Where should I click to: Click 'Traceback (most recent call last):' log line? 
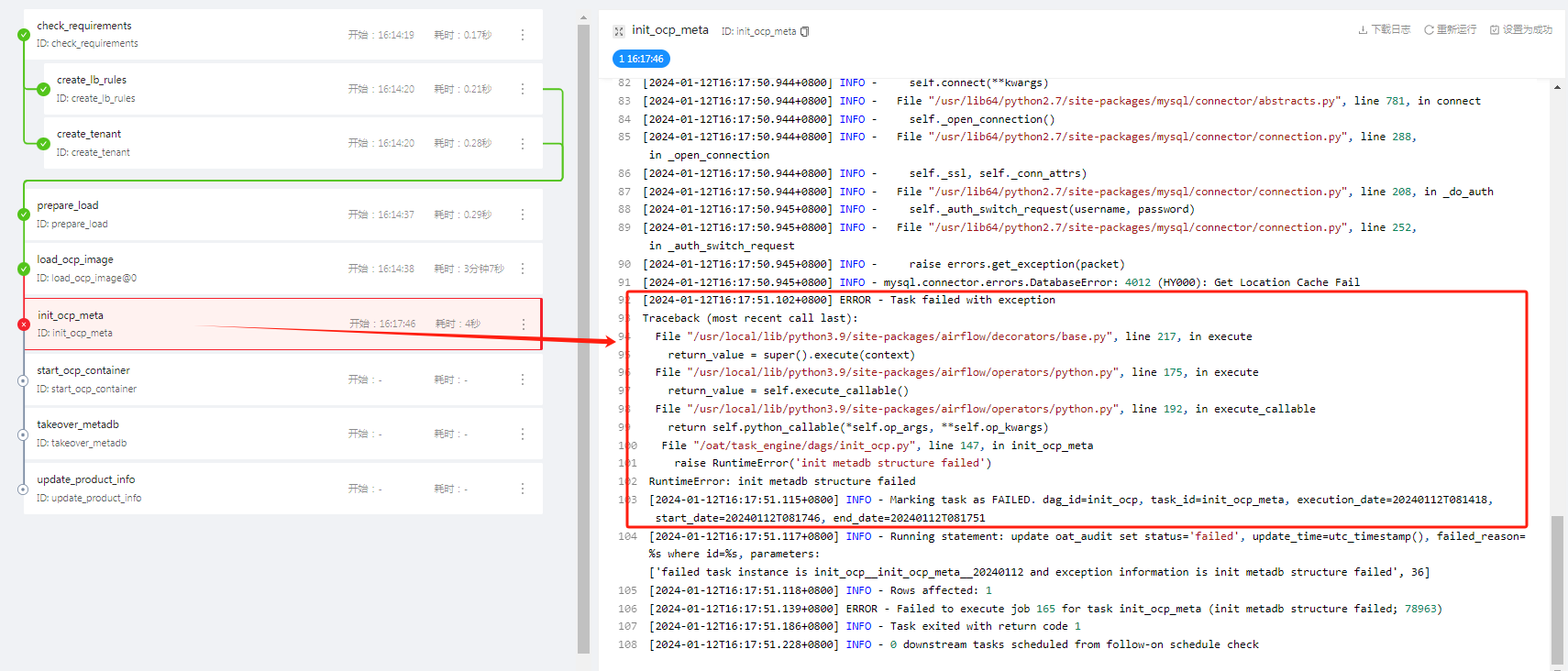pyautogui.click(x=750, y=318)
